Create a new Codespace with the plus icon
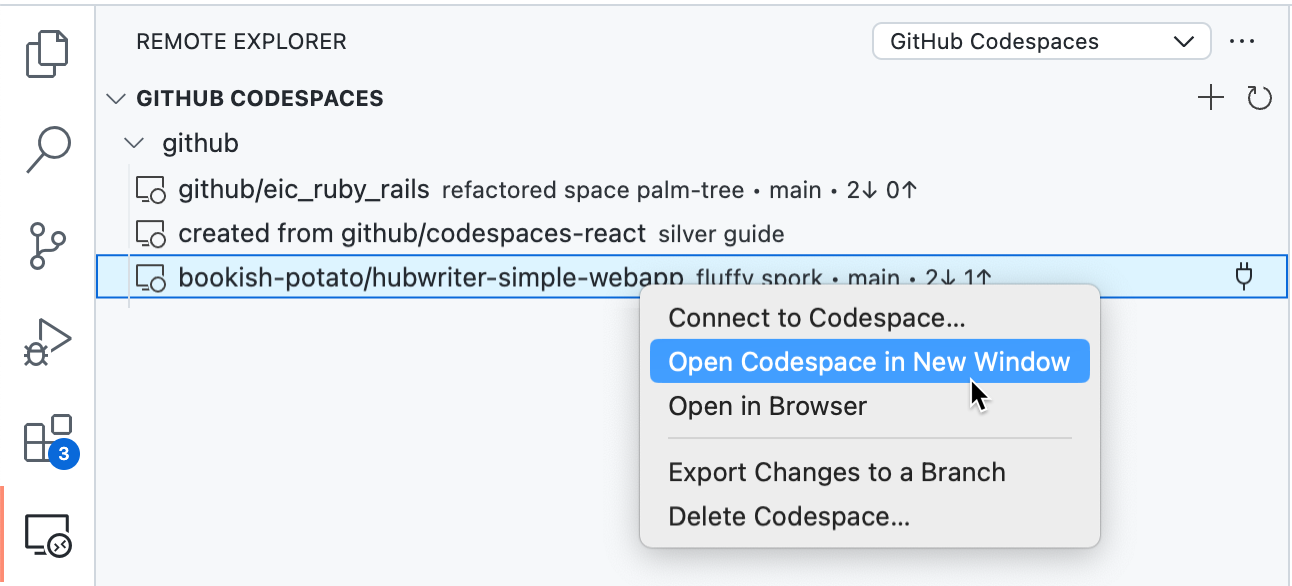Screen dimensions: 1292x586 click(x=1210, y=97)
